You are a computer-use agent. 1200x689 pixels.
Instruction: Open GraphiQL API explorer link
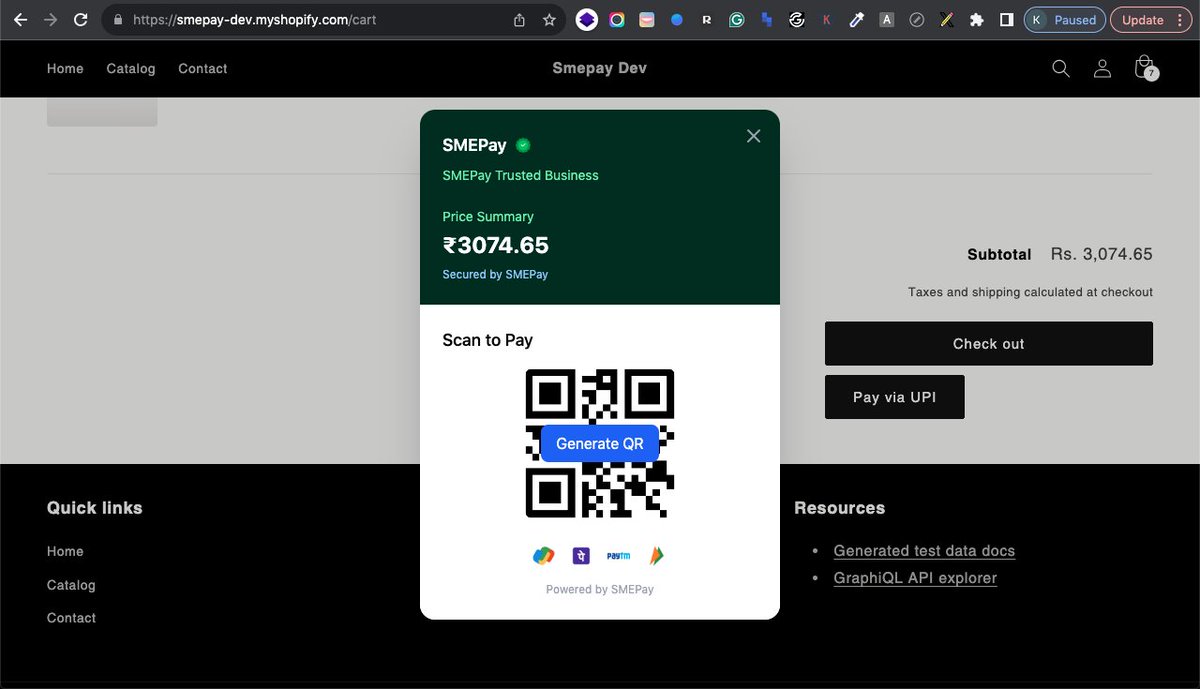[x=915, y=578]
